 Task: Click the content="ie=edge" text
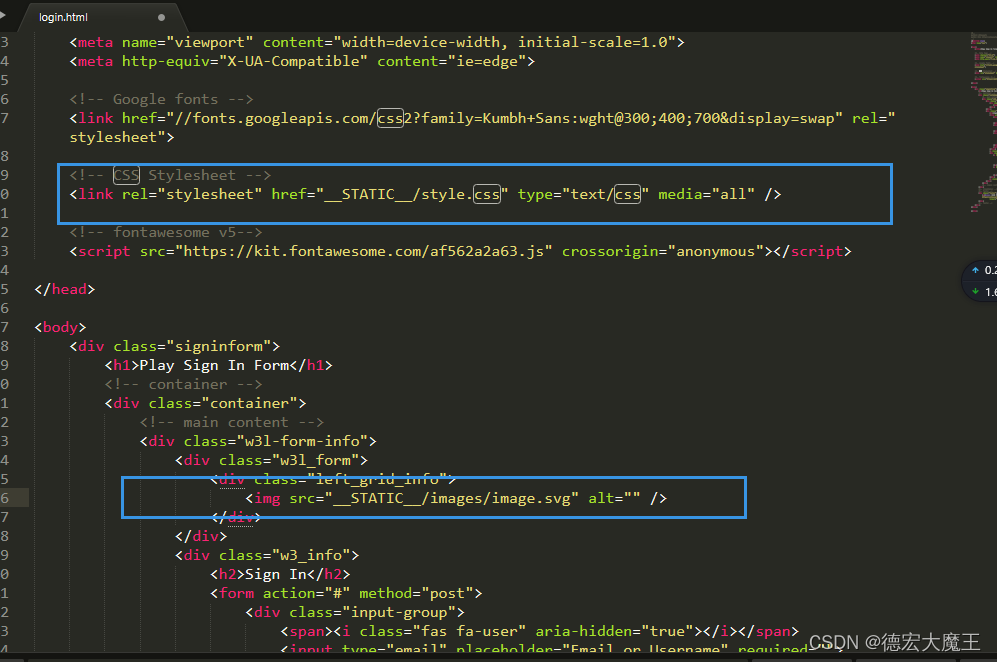tap(451, 62)
